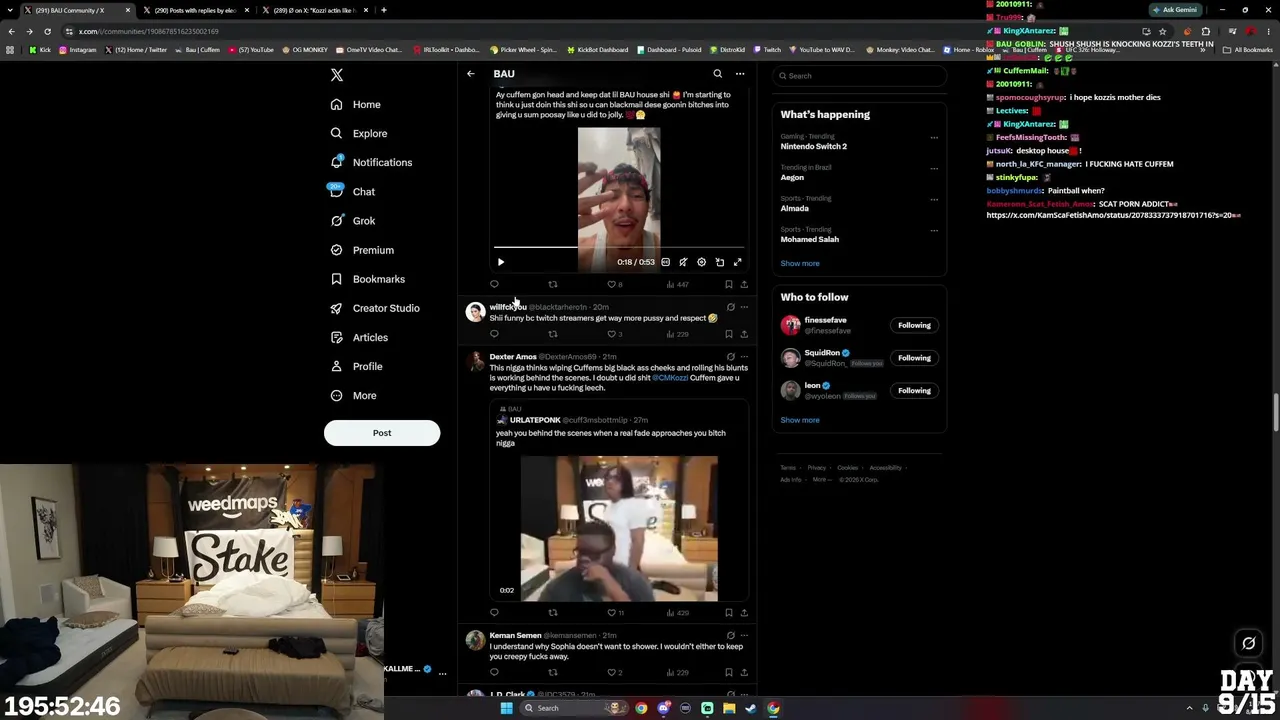Toggle video captions on the 0:53 video
This screenshot has width=1280, height=720.
[x=665, y=262]
